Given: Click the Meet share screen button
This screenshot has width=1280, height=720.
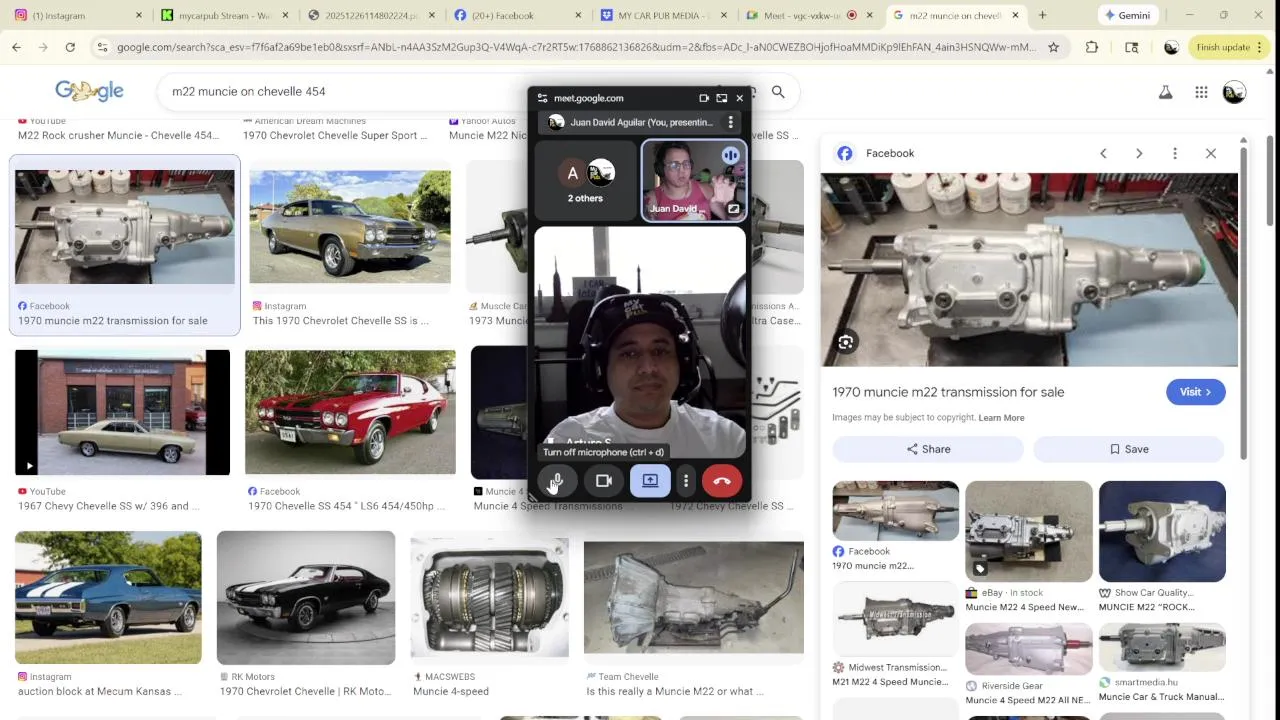Looking at the screenshot, I should 650,481.
